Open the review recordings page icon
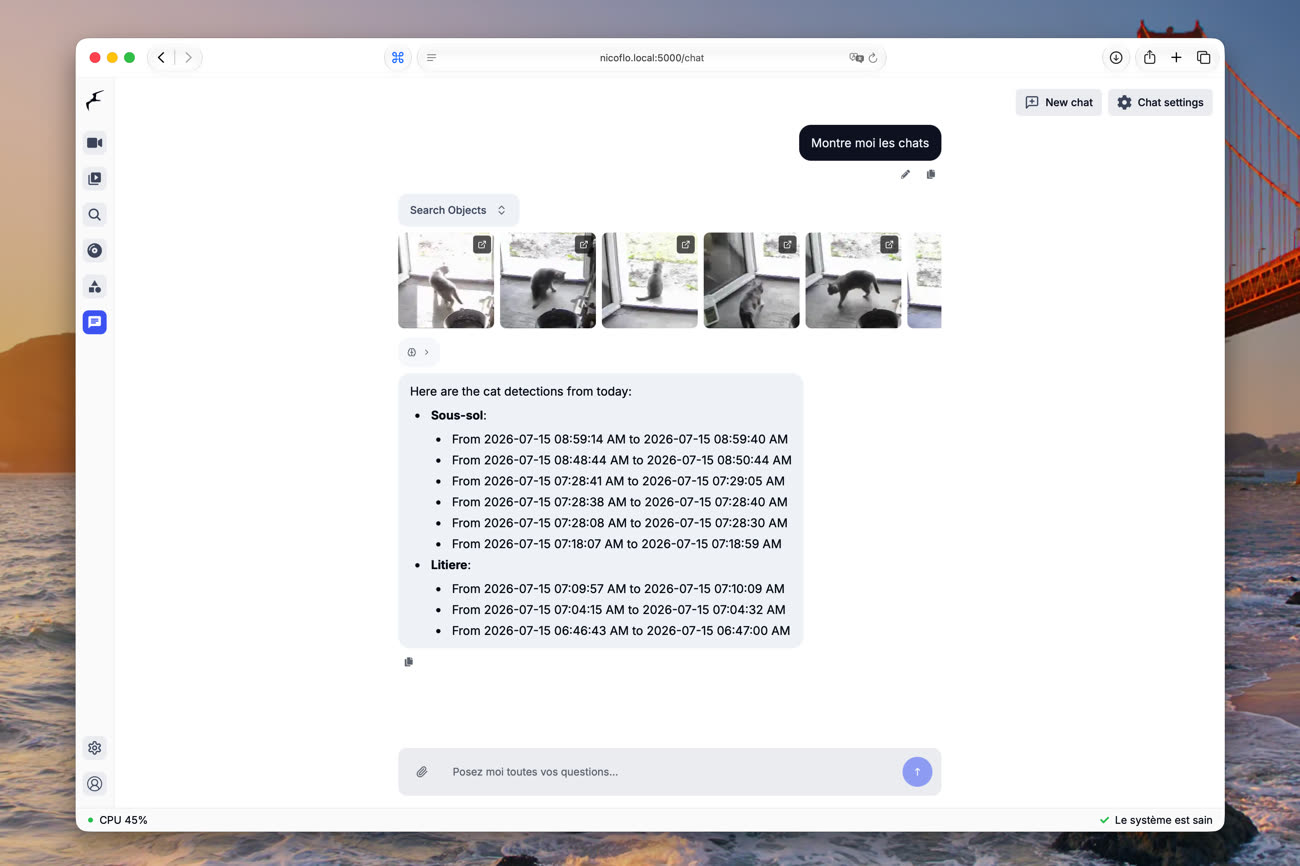The height and width of the screenshot is (866, 1300). pyautogui.click(x=95, y=179)
